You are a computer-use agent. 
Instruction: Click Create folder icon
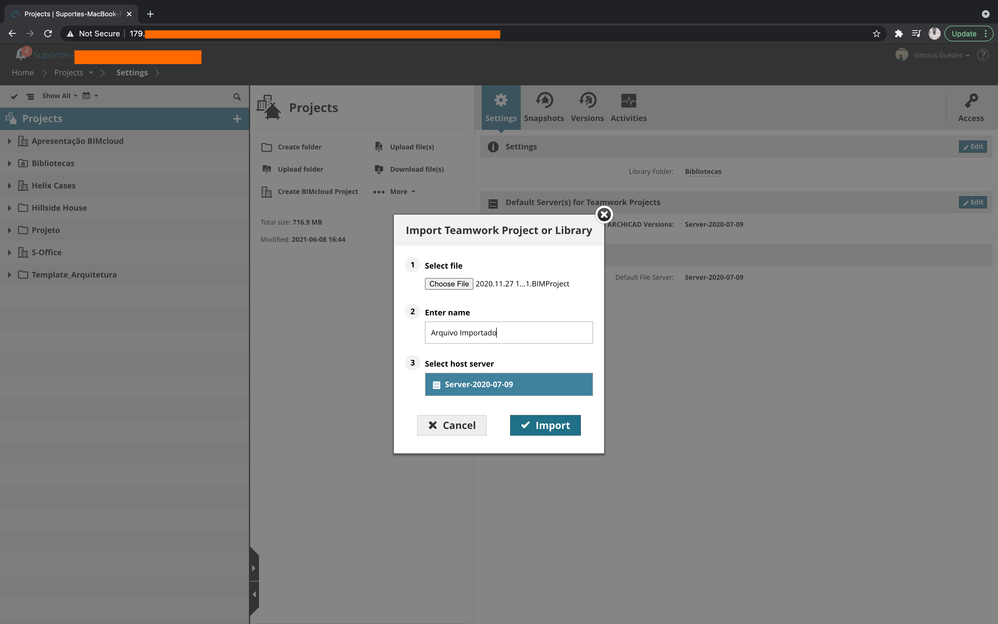click(x=267, y=147)
